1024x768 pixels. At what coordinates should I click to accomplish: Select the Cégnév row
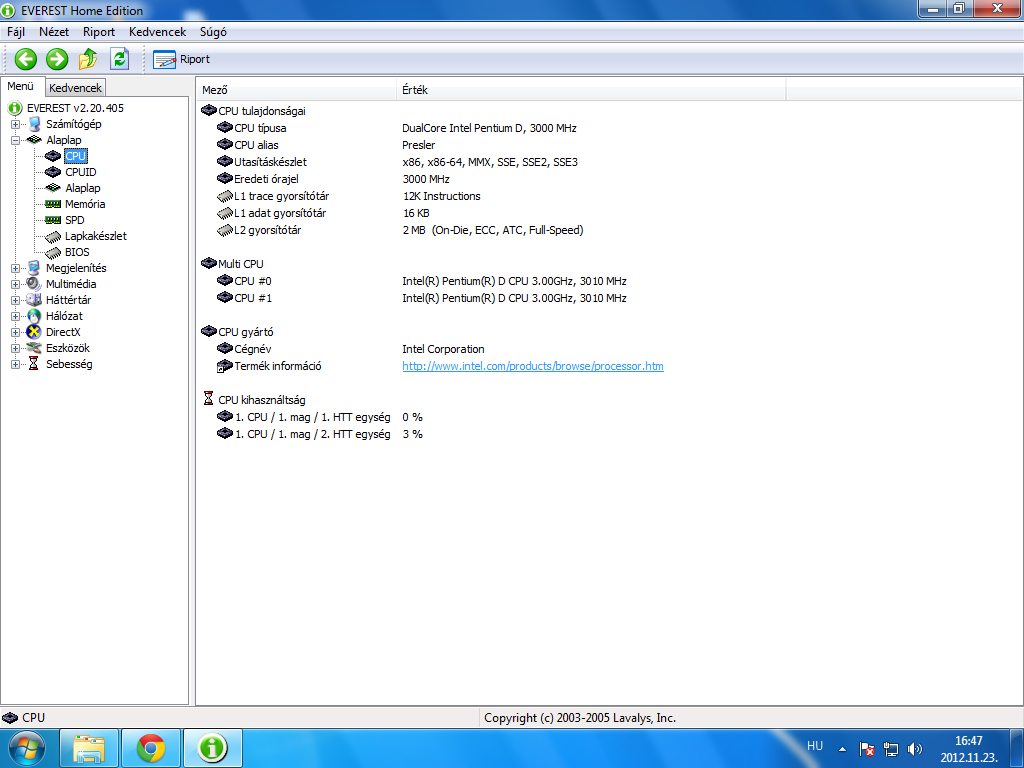[350, 349]
